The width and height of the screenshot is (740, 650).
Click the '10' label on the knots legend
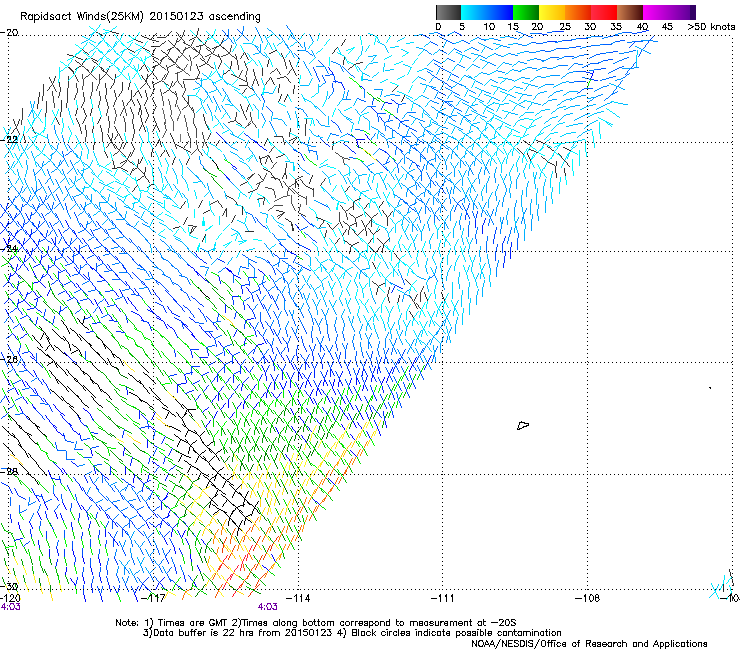click(489, 27)
